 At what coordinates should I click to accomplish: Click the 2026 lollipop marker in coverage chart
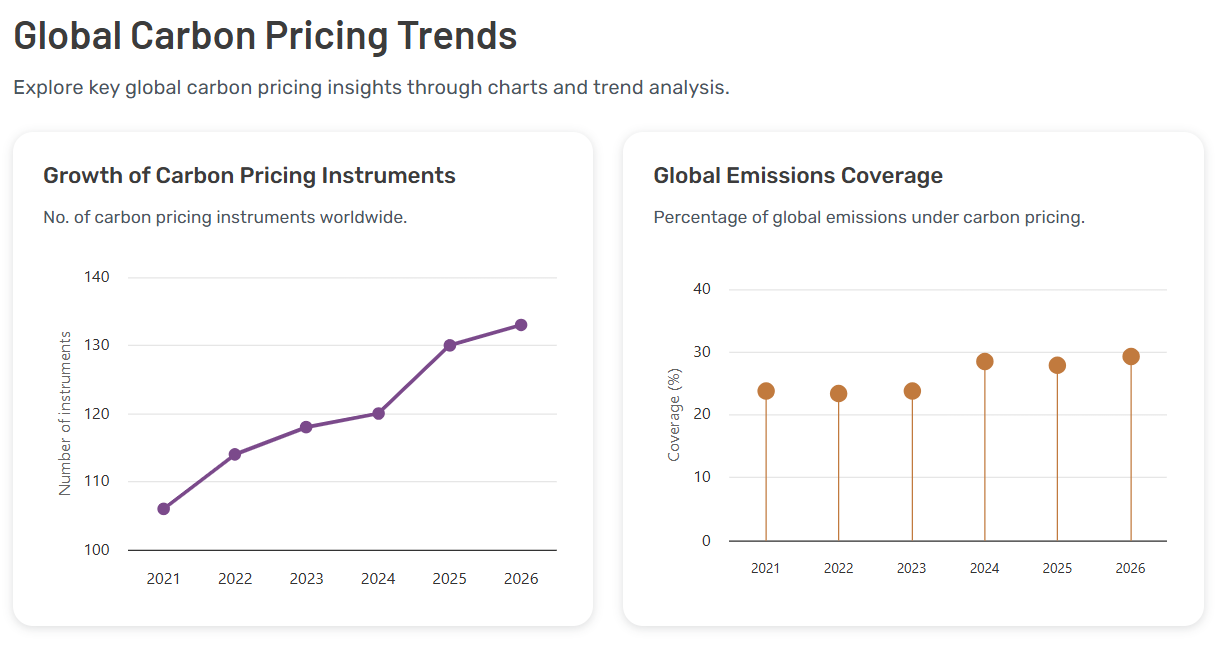[x=1131, y=357]
